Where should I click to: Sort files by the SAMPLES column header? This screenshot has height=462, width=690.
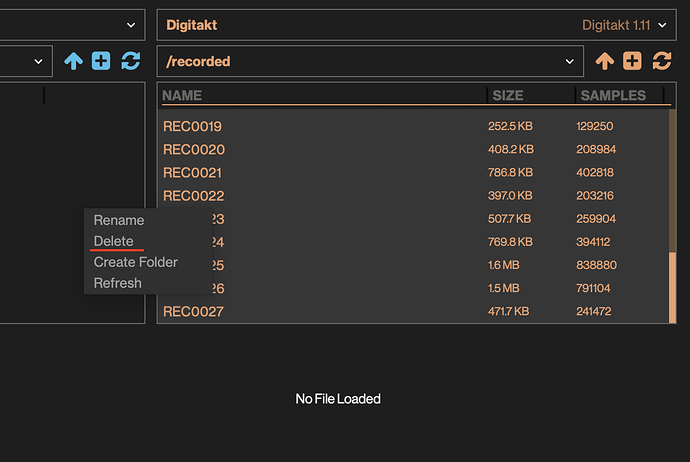coord(613,95)
